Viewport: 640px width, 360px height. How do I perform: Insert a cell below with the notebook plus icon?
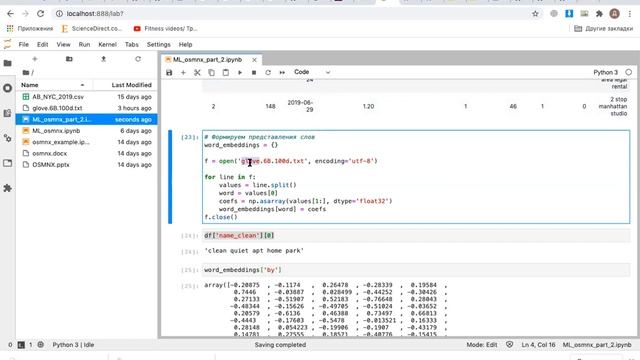183,72
